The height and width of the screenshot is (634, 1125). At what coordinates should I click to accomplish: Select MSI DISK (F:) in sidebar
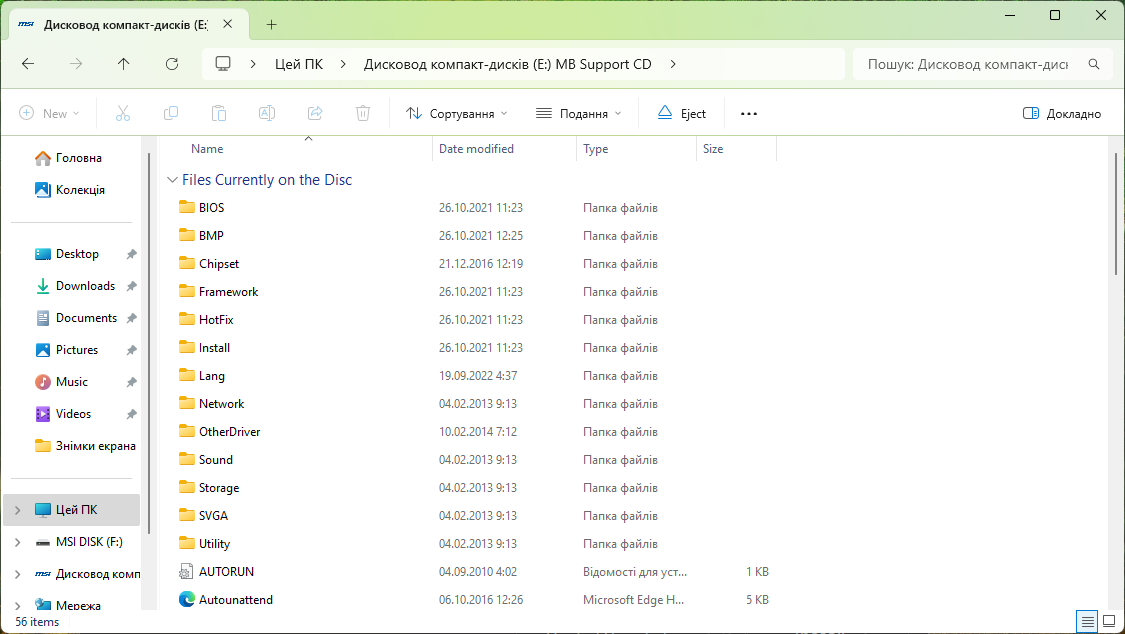coord(89,542)
